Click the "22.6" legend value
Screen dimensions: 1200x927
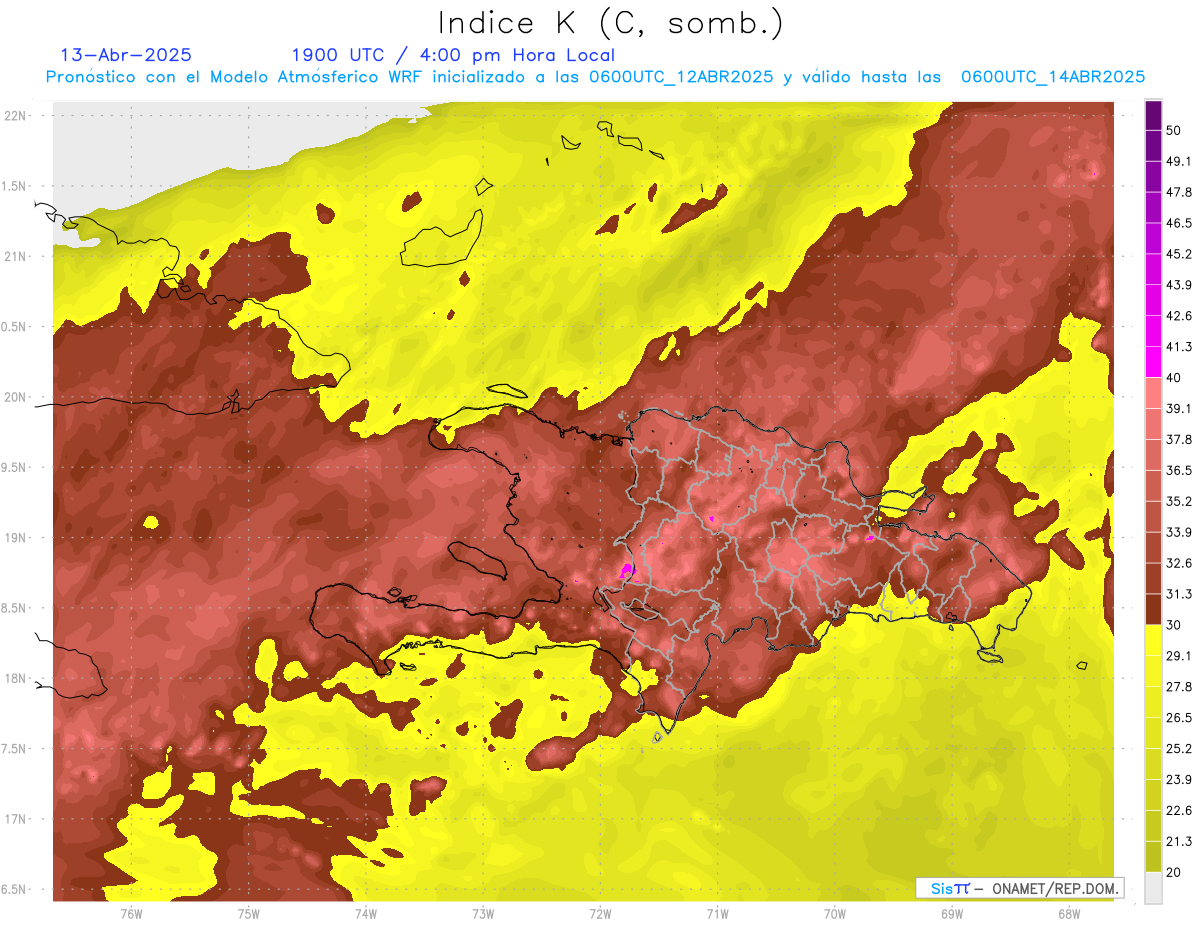(x=1178, y=811)
